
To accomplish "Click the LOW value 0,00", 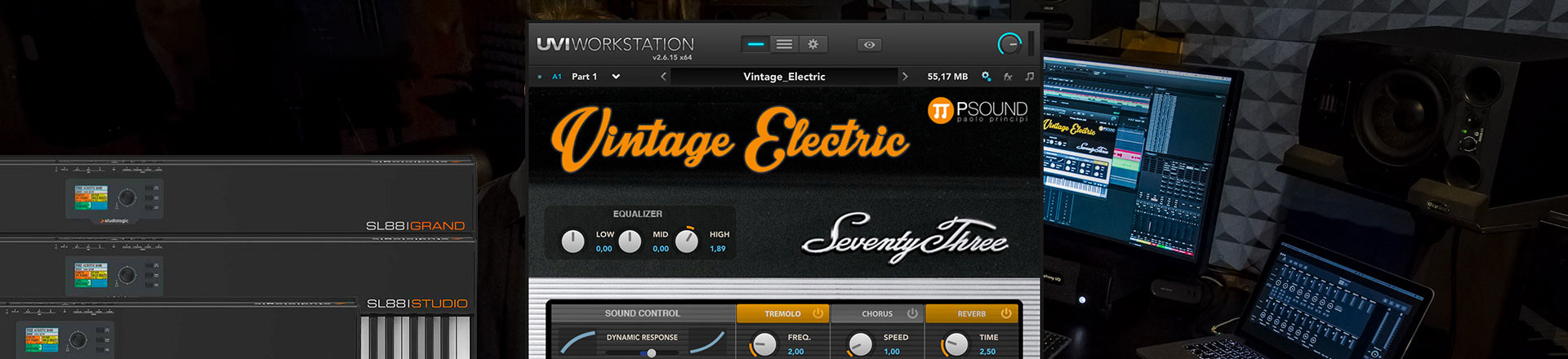I will point(604,249).
